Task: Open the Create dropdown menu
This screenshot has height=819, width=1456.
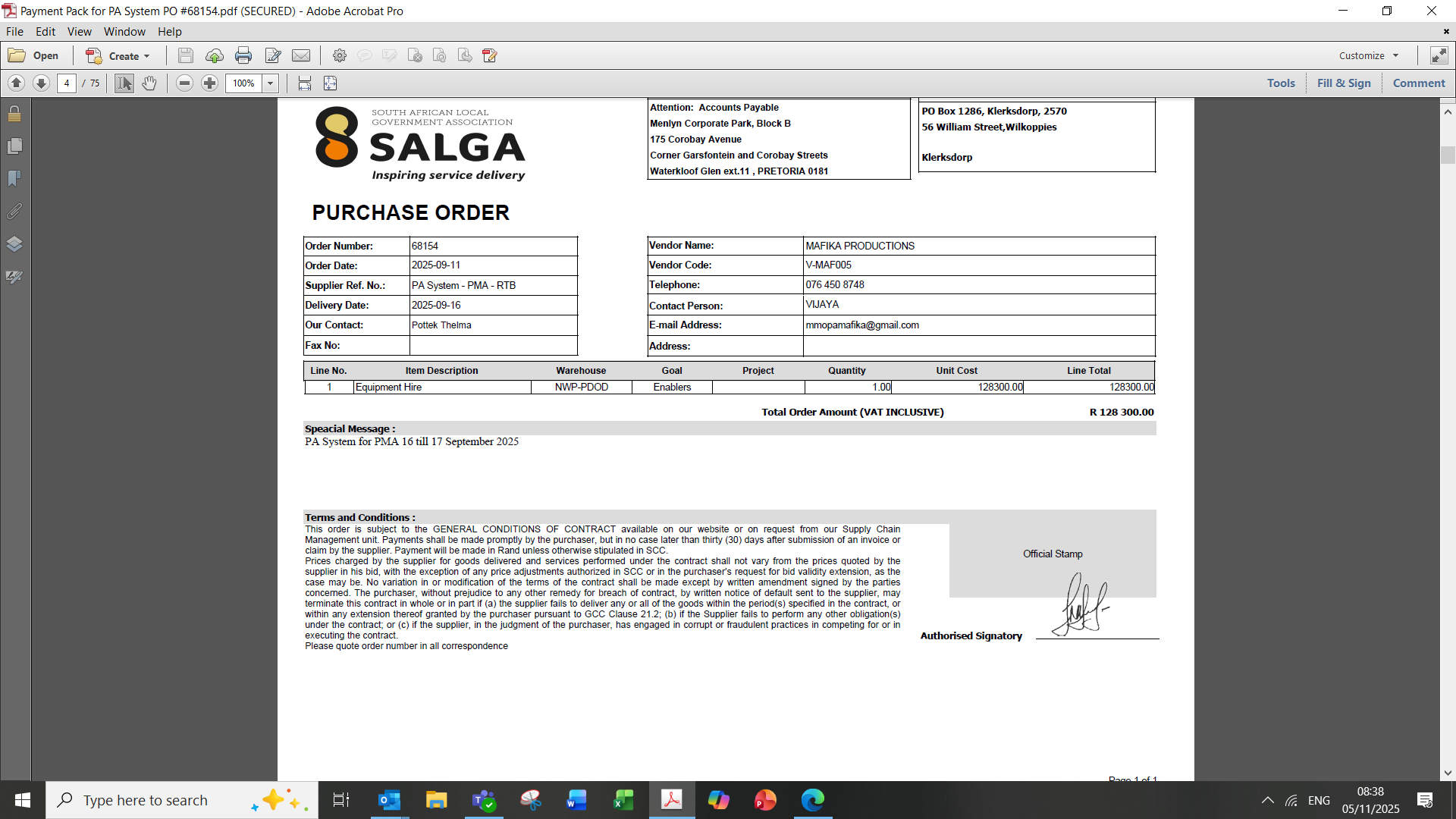Action: coord(118,55)
